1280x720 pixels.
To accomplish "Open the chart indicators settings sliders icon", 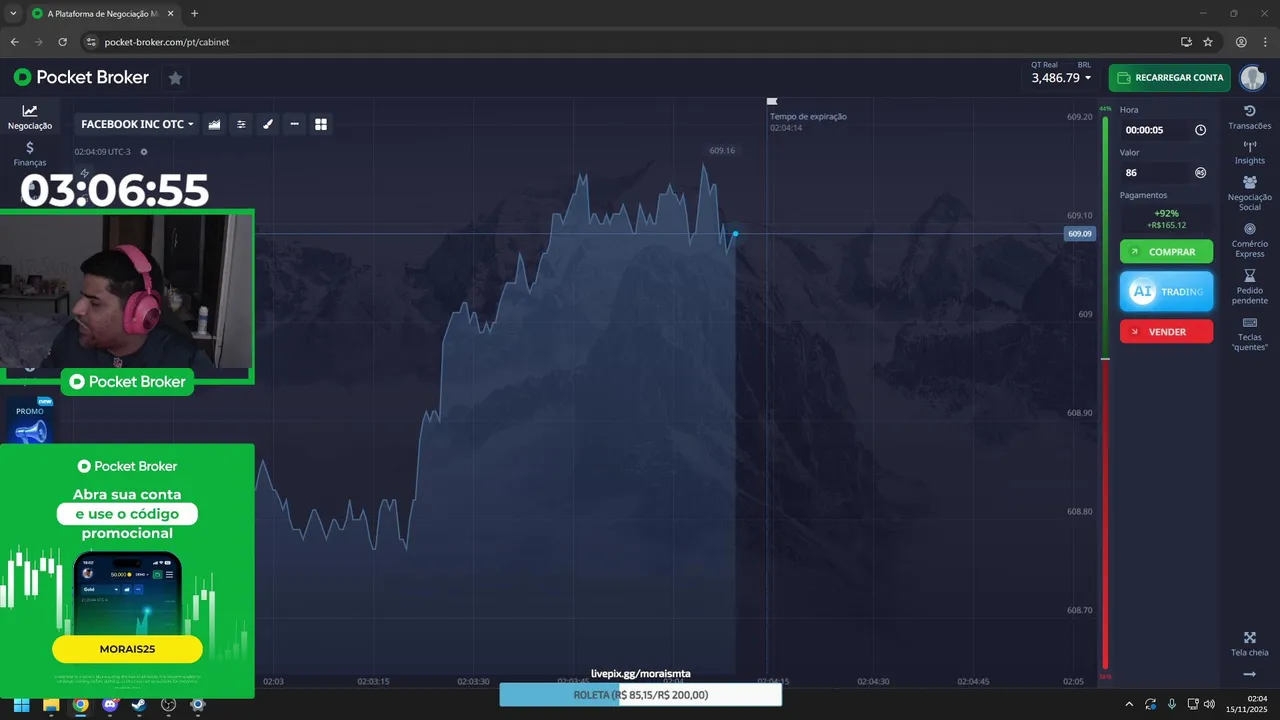I will [x=241, y=124].
